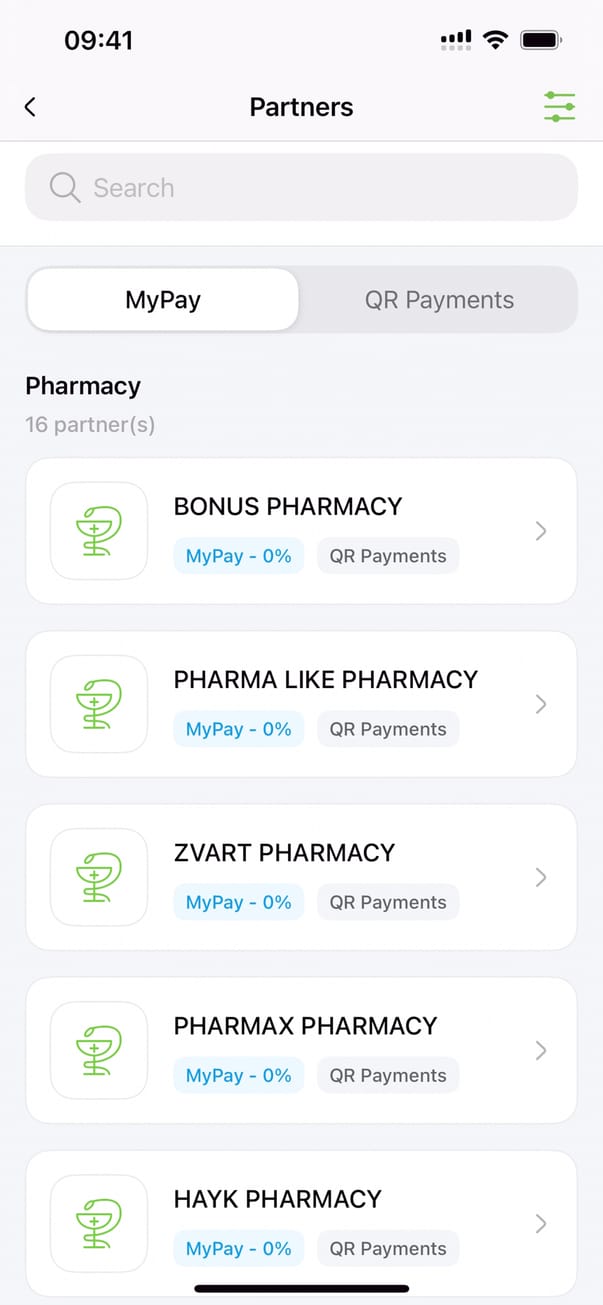Expand Bonus Pharmacy details chevron

point(541,531)
